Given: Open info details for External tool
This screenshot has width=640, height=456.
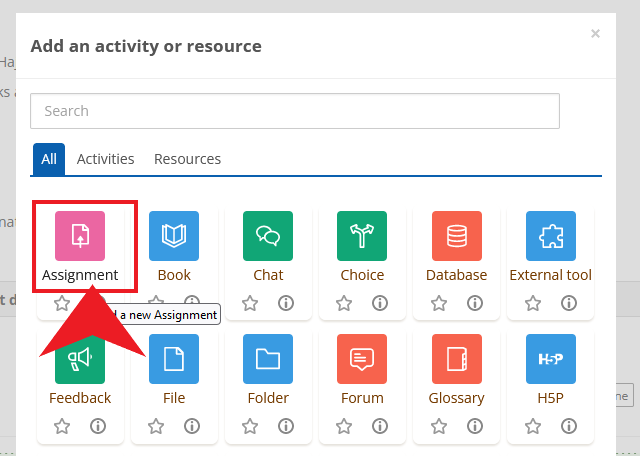Looking at the screenshot, I should (x=568, y=303).
